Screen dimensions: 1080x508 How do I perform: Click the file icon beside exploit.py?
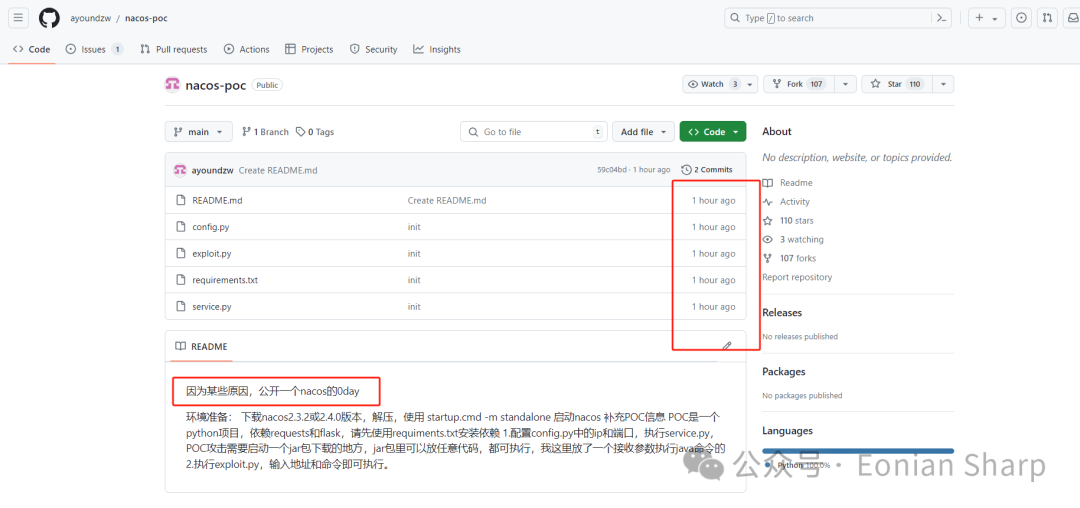(180, 253)
